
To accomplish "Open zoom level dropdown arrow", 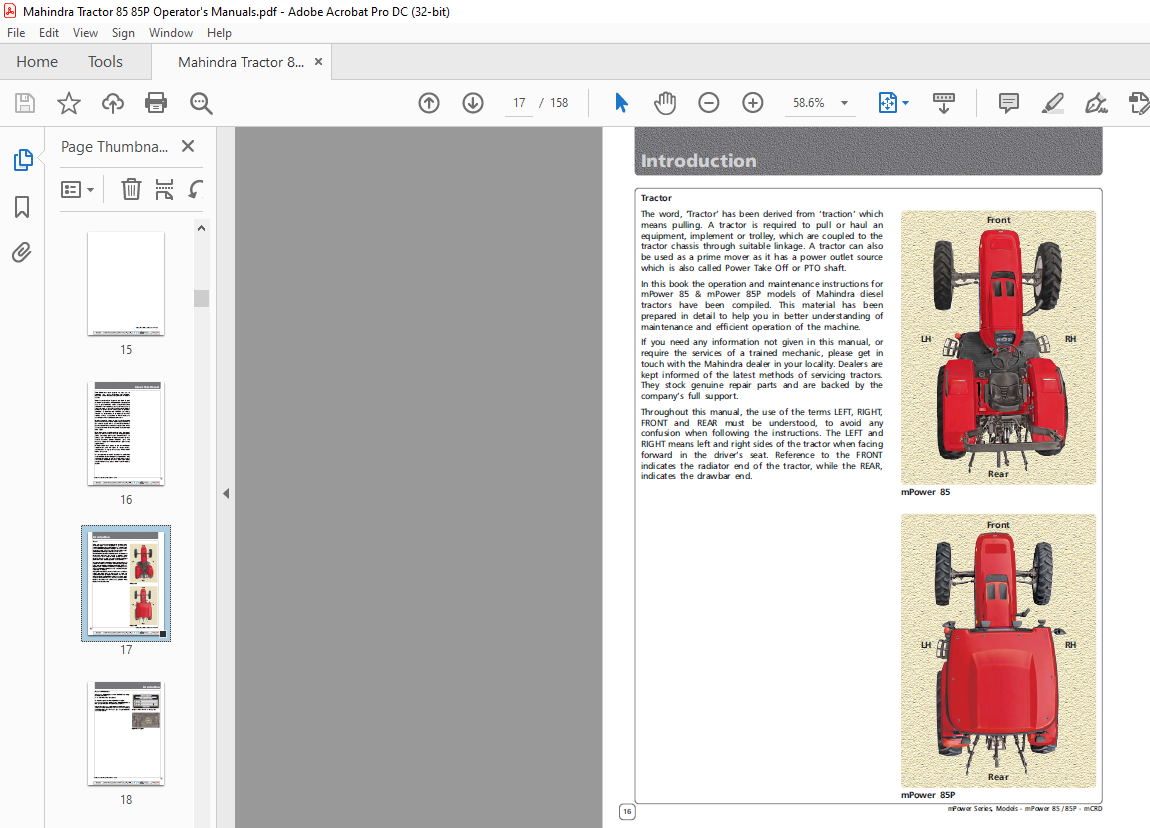I will coord(844,103).
